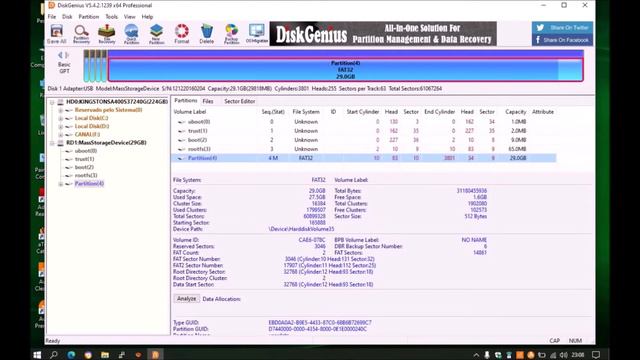Click the Delete partition toolbar icon
640x360 pixels.
pos(207,34)
